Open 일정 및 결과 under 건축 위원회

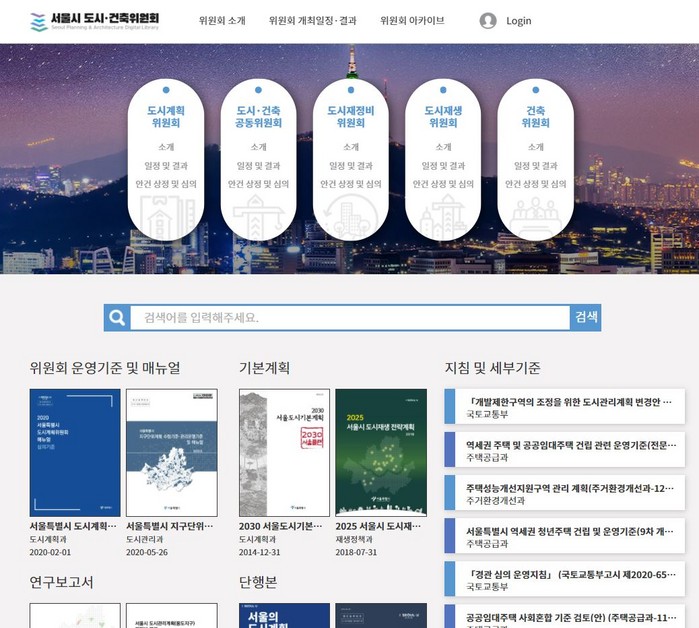(535, 166)
